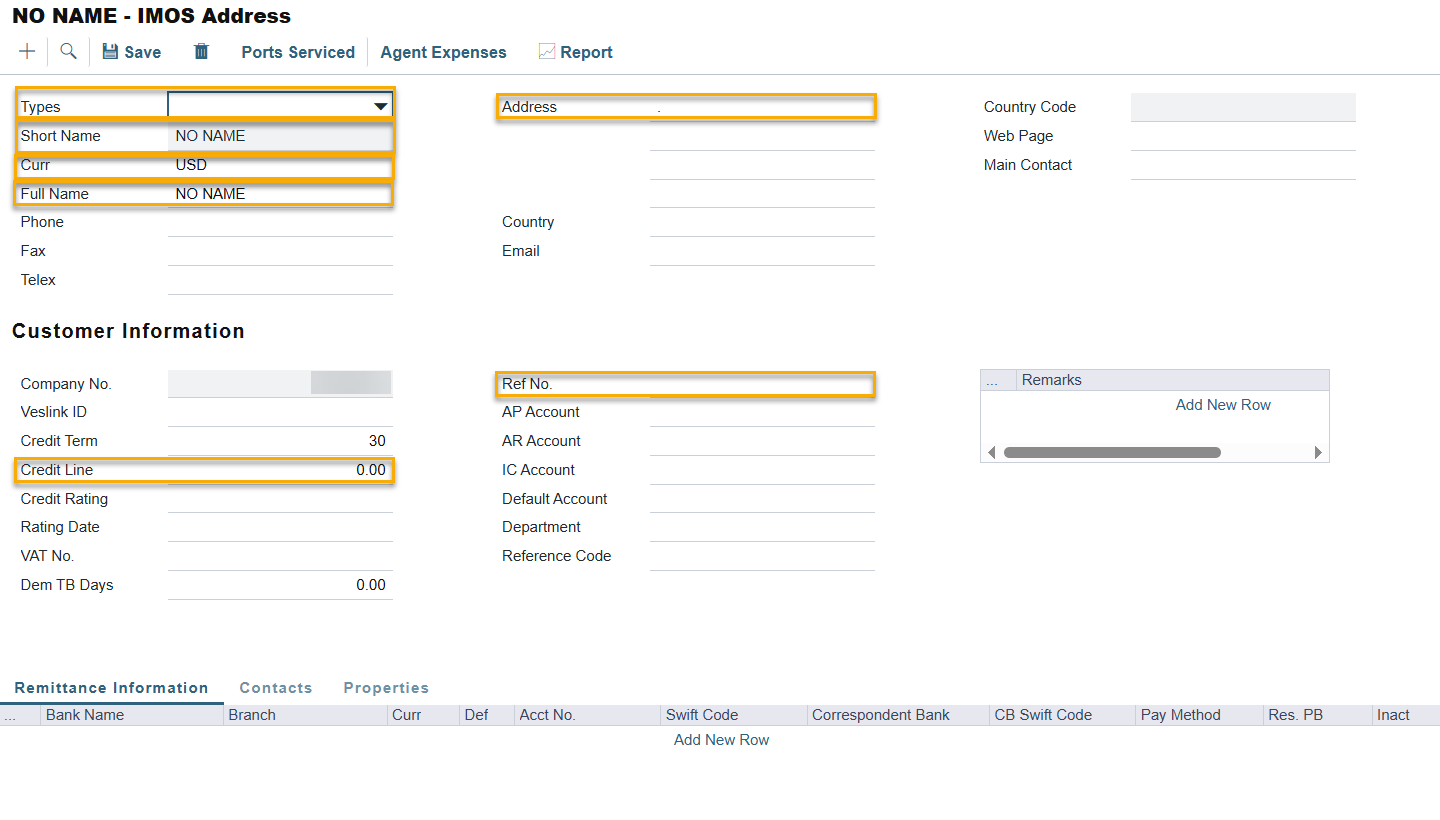
Task: Click Add New Row in Remarks
Action: tap(1223, 405)
